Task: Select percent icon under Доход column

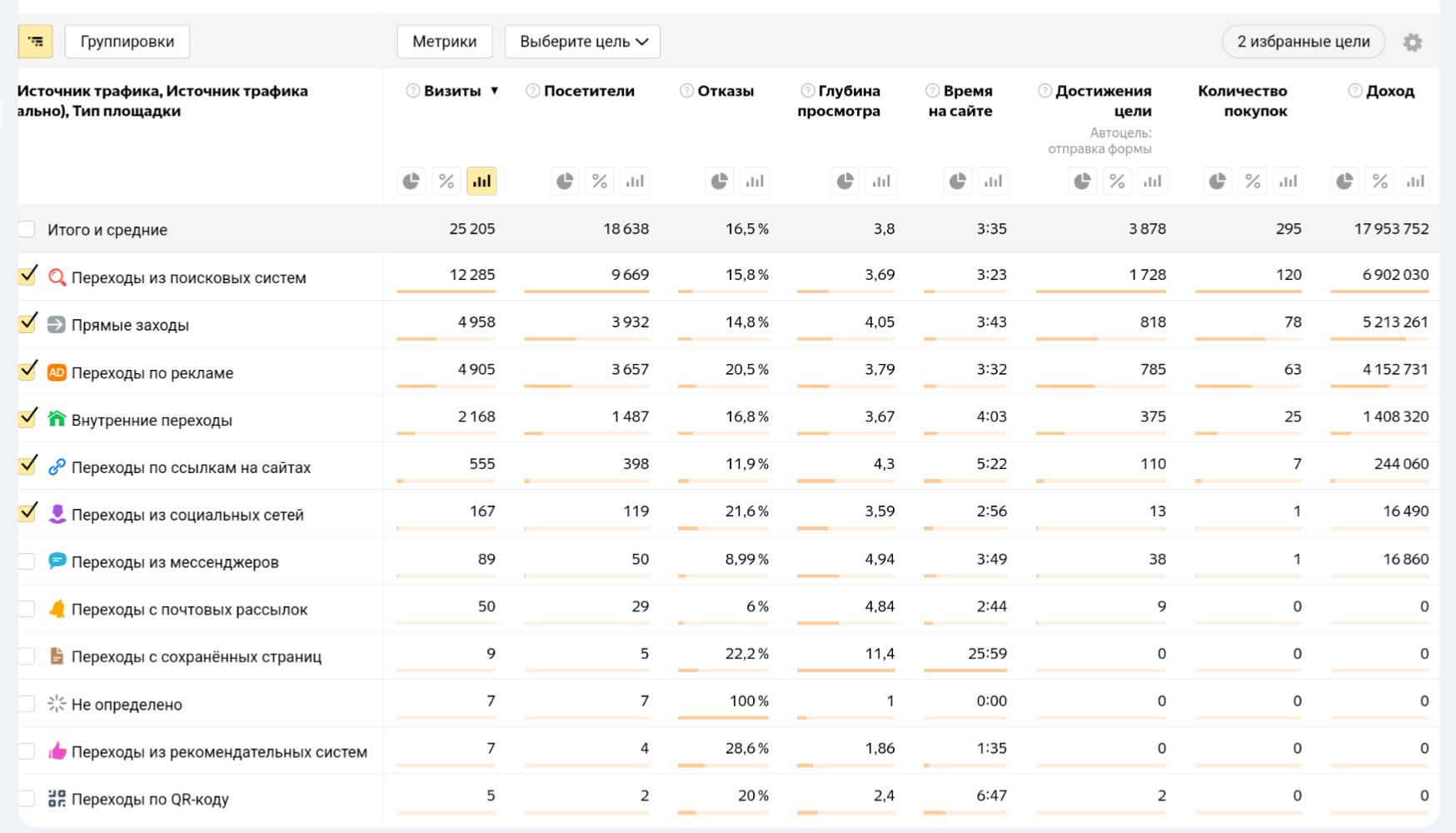Action: [1379, 182]
